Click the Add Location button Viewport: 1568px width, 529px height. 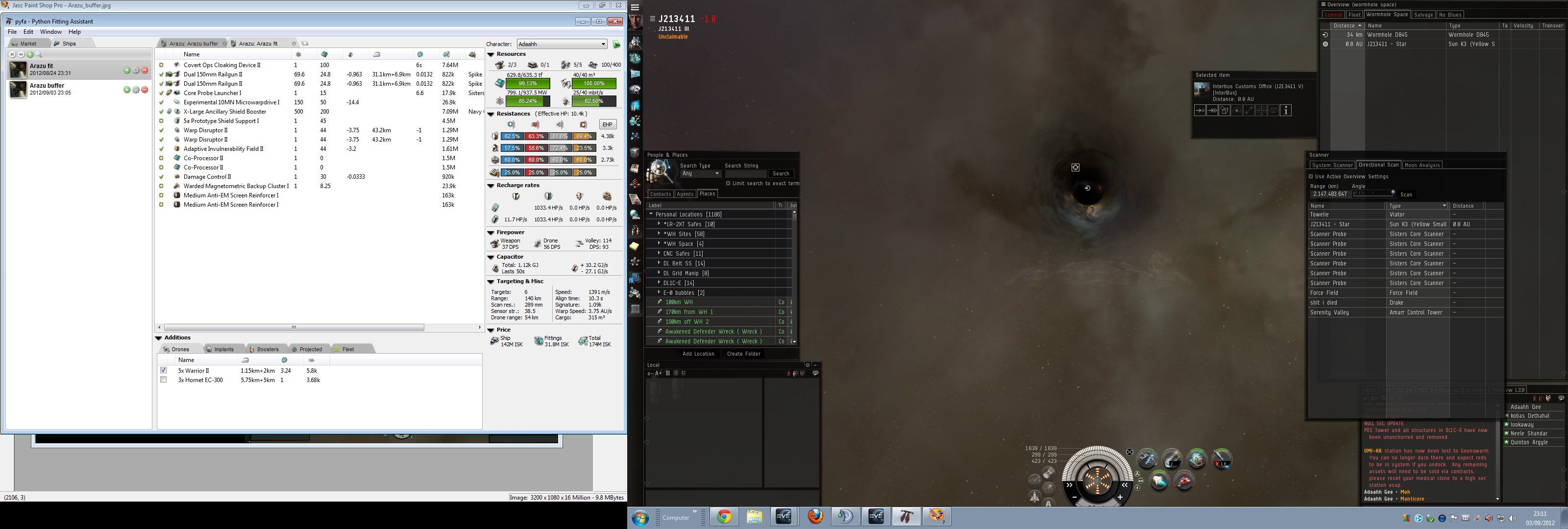coord(698,354)
